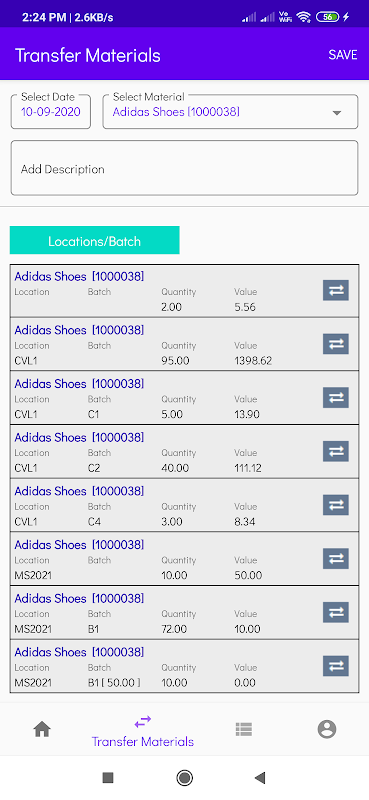Tap the Android back navigation triangle
This screenshot has width=369, height=800.
point(260,778)
